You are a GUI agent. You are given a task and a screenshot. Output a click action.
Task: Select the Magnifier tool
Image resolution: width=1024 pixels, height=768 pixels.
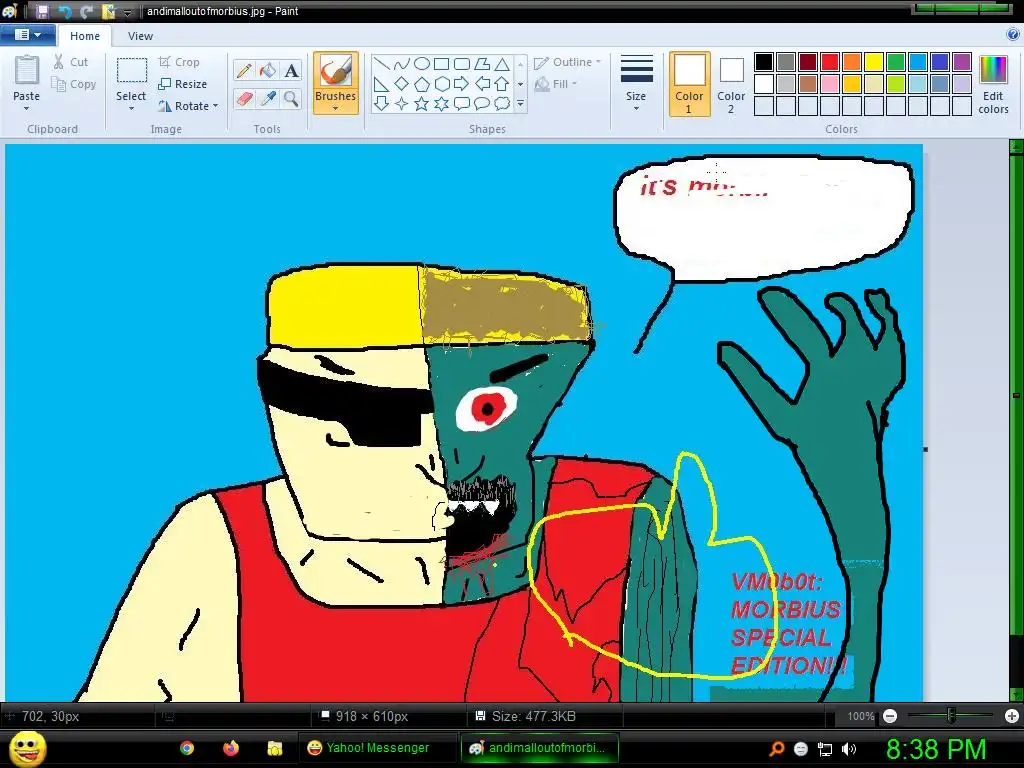point(291,99)
